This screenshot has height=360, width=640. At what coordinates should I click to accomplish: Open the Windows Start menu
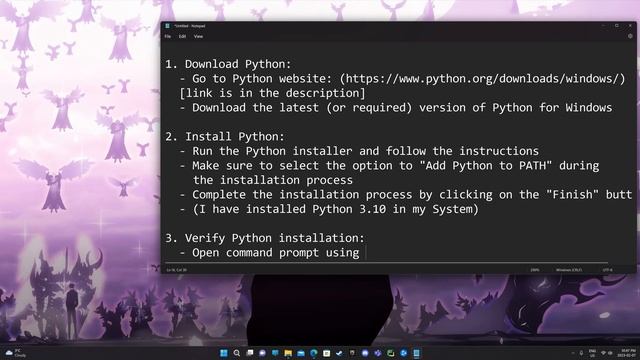224,353
